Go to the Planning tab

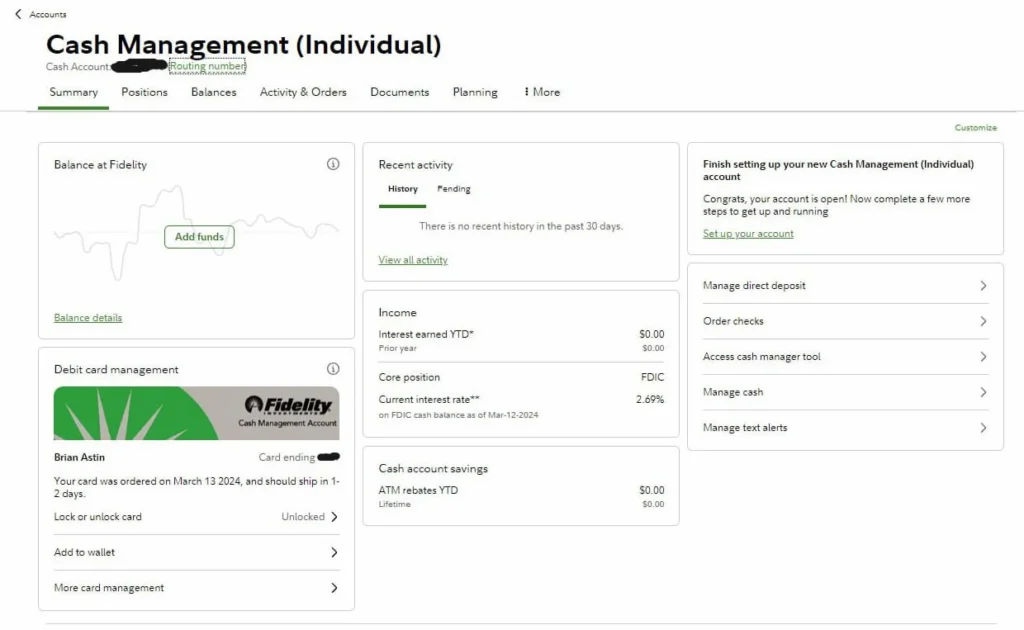point(475,92)
